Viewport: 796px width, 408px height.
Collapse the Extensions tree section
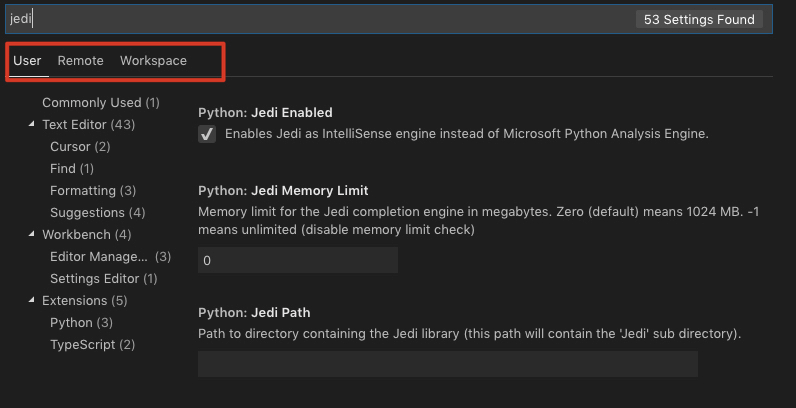click(x=32, y=301)
